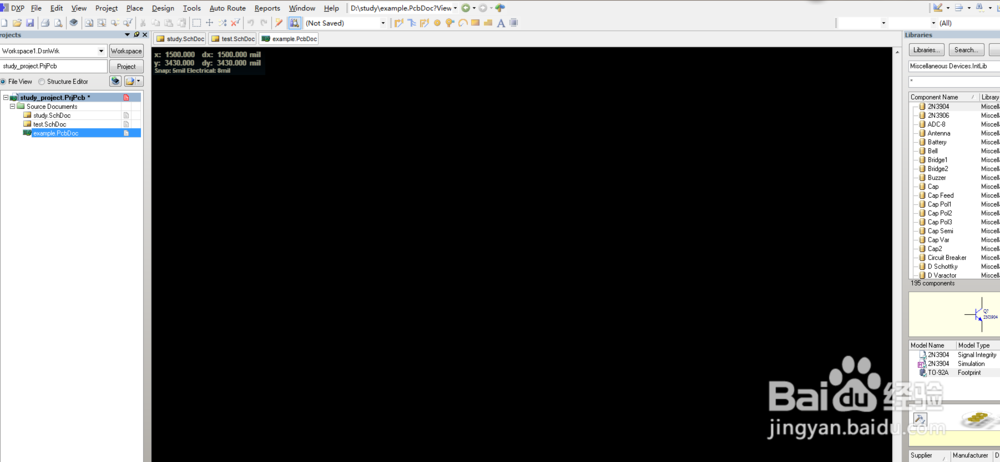The width and height of the screenshot is (1000, 462).
Task: Select the Cut scissors icon
Action: (144, 23)
